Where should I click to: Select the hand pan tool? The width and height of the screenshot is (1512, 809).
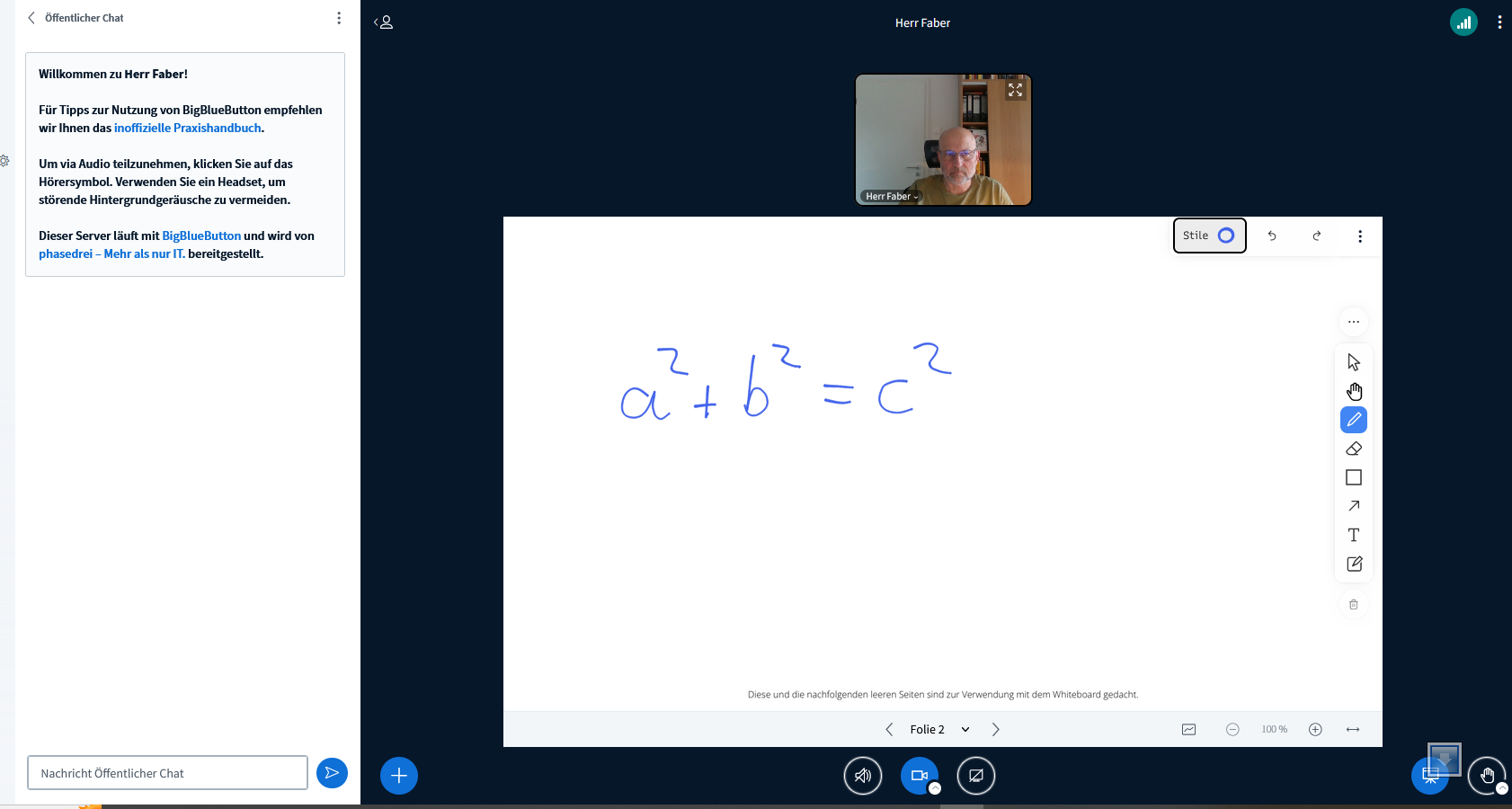coord(1354,391)
